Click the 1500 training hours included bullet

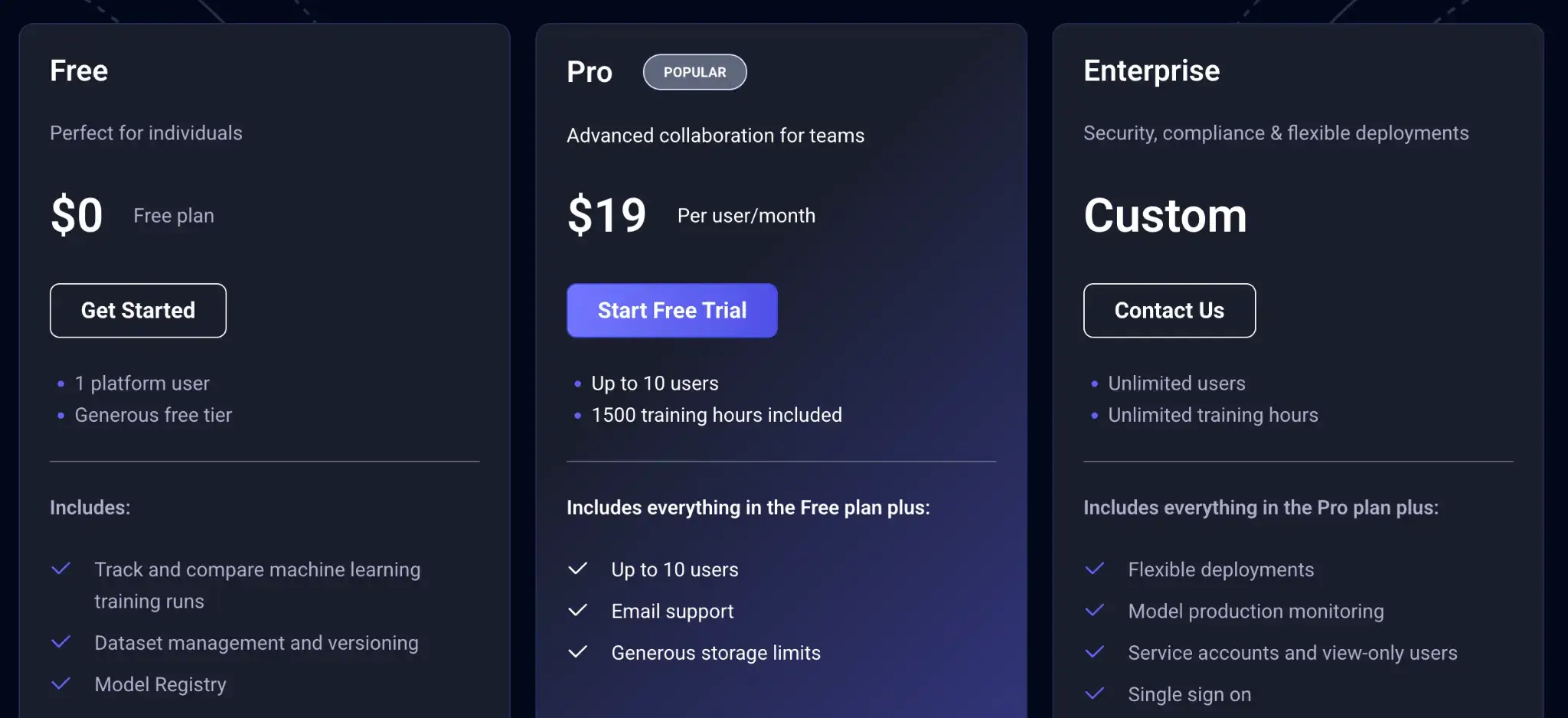pyautogui.click(x=716, y=415)
